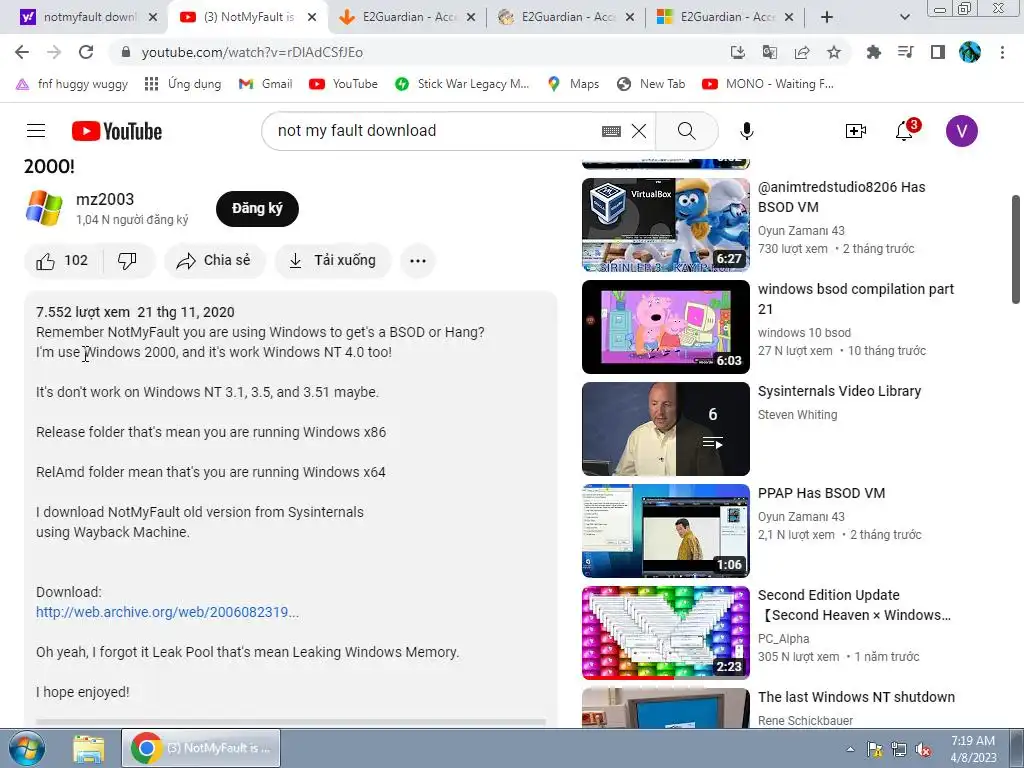
Task: Switch to the E2Guardian tab with arrow icon
Action: coord(408,17)
